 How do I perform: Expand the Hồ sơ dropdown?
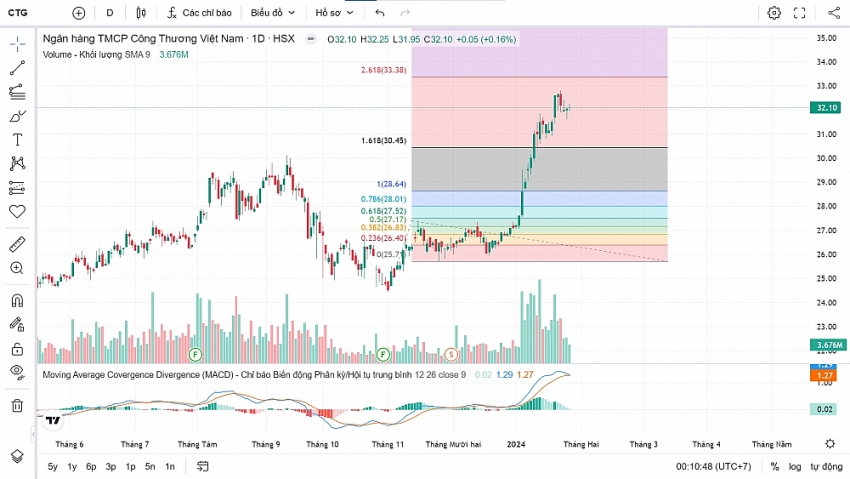click(x=334, y=12)
